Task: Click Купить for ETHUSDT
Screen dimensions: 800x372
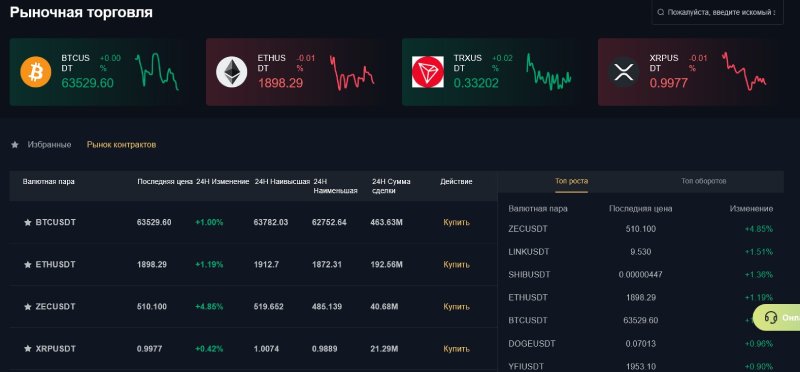Action: [457, 265]
